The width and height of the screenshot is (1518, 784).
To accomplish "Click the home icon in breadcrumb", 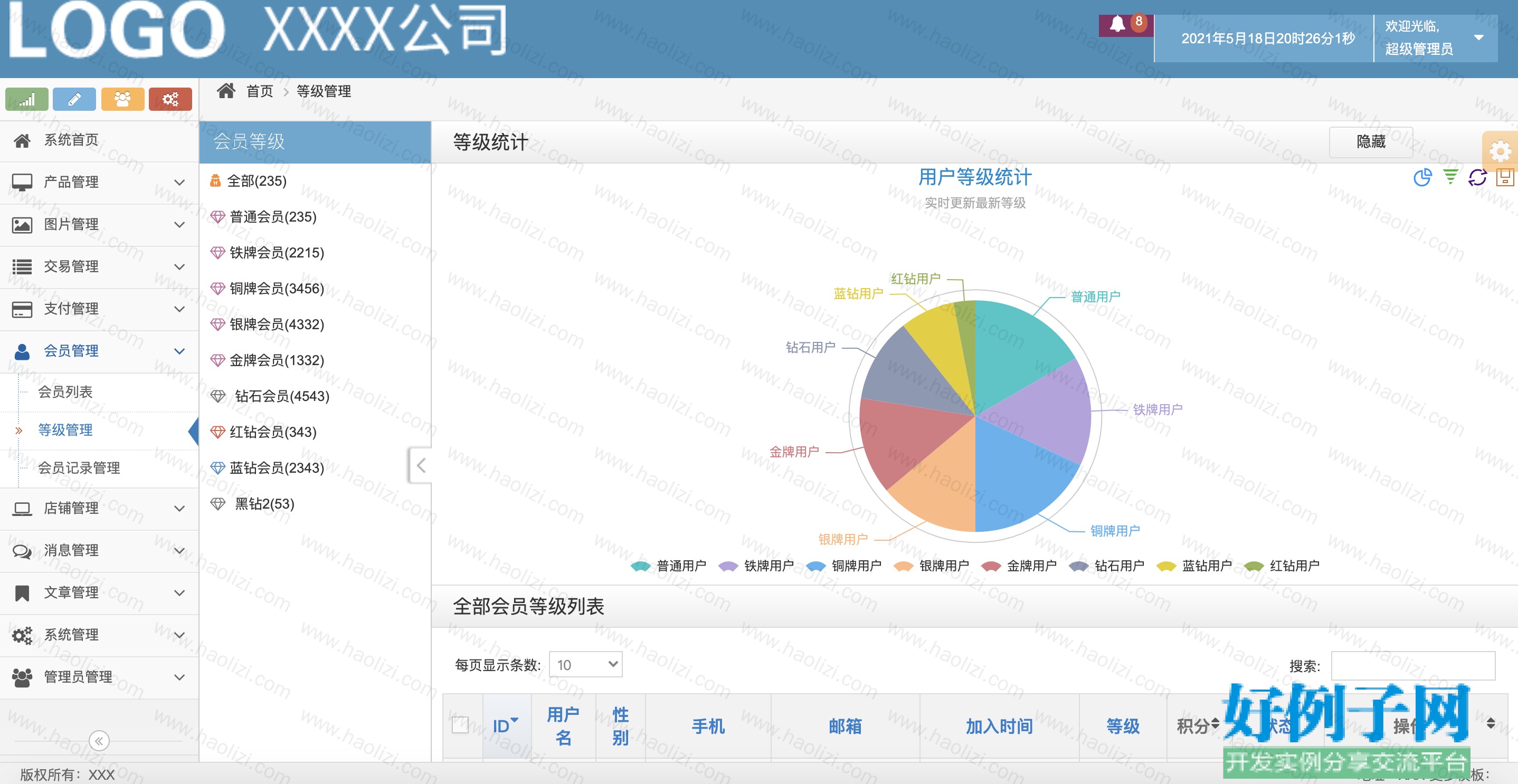I will tap(226, 91).
